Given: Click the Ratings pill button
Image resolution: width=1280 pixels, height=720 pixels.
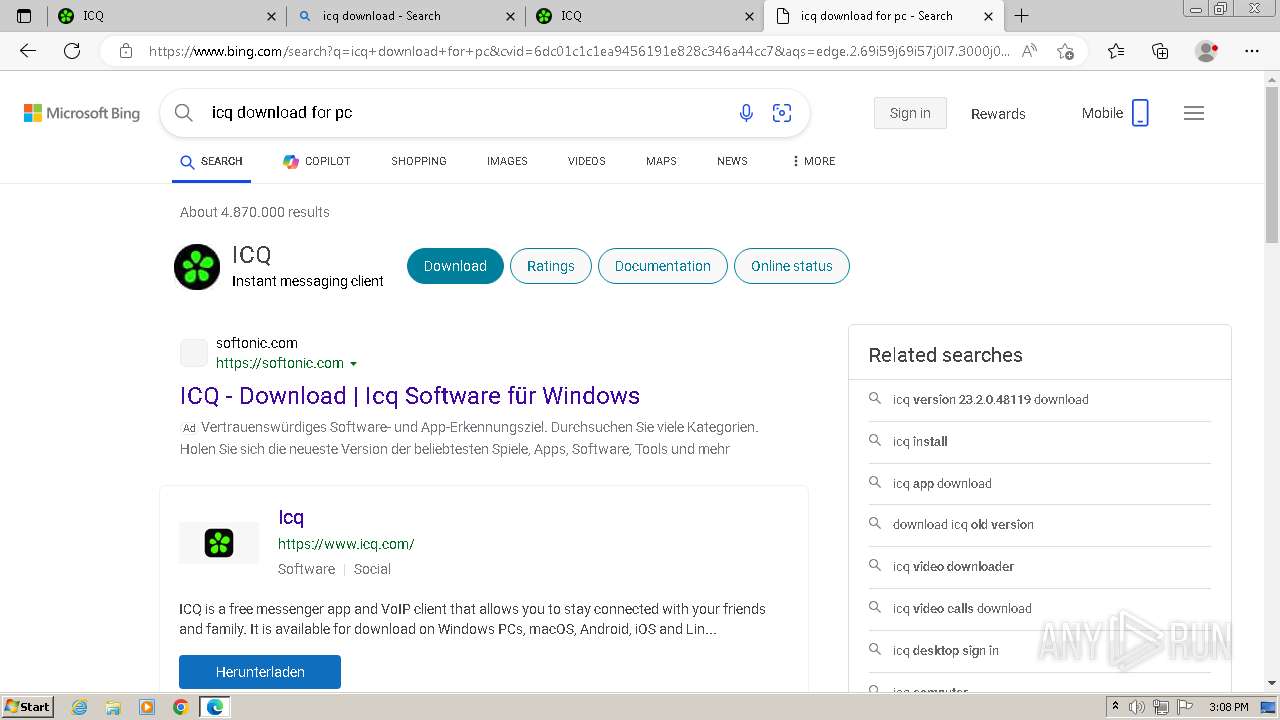Looking at the screenshot, I should coord(551,266).
